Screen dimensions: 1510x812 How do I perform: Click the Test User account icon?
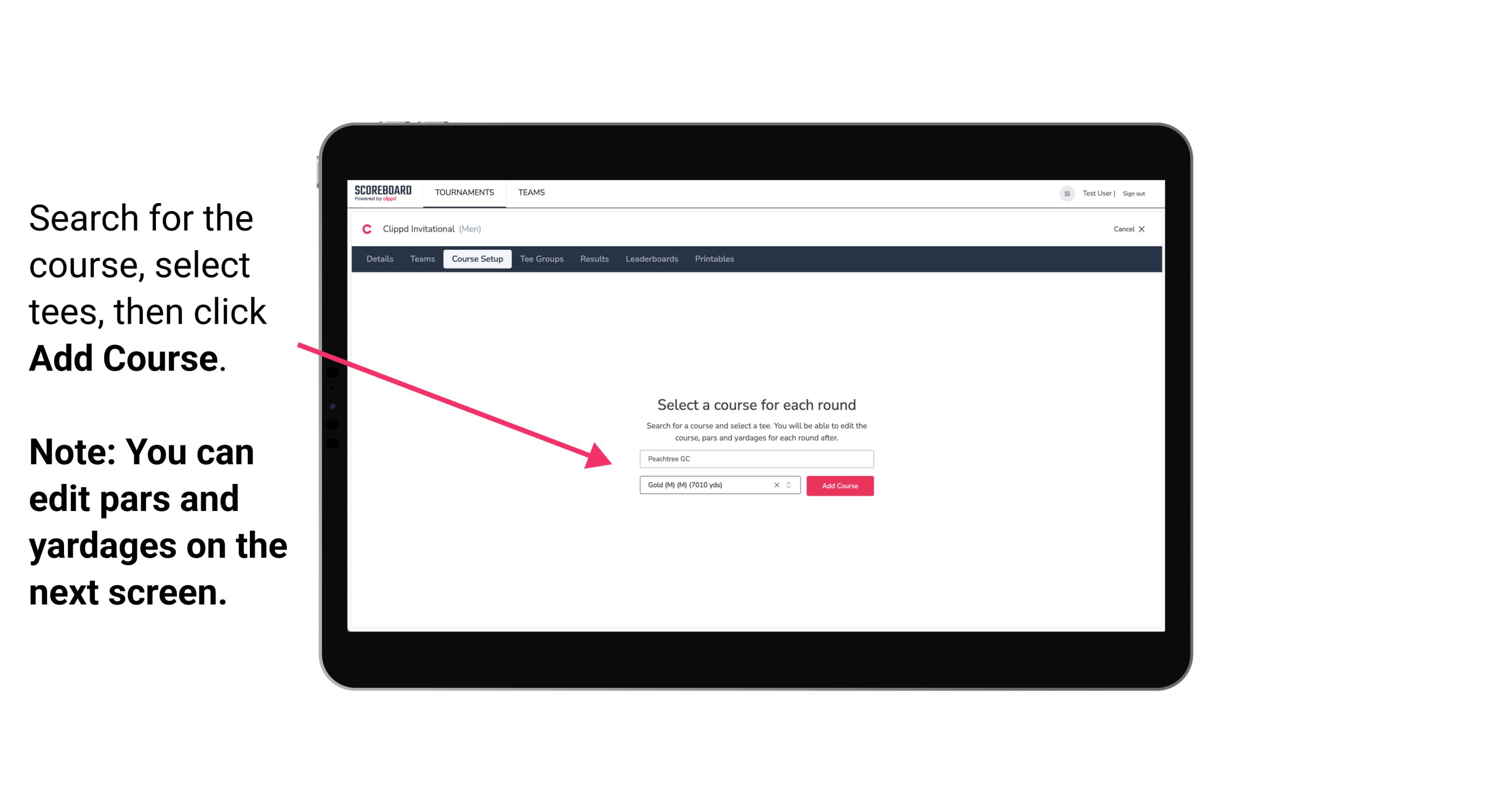pos(1066,193)
